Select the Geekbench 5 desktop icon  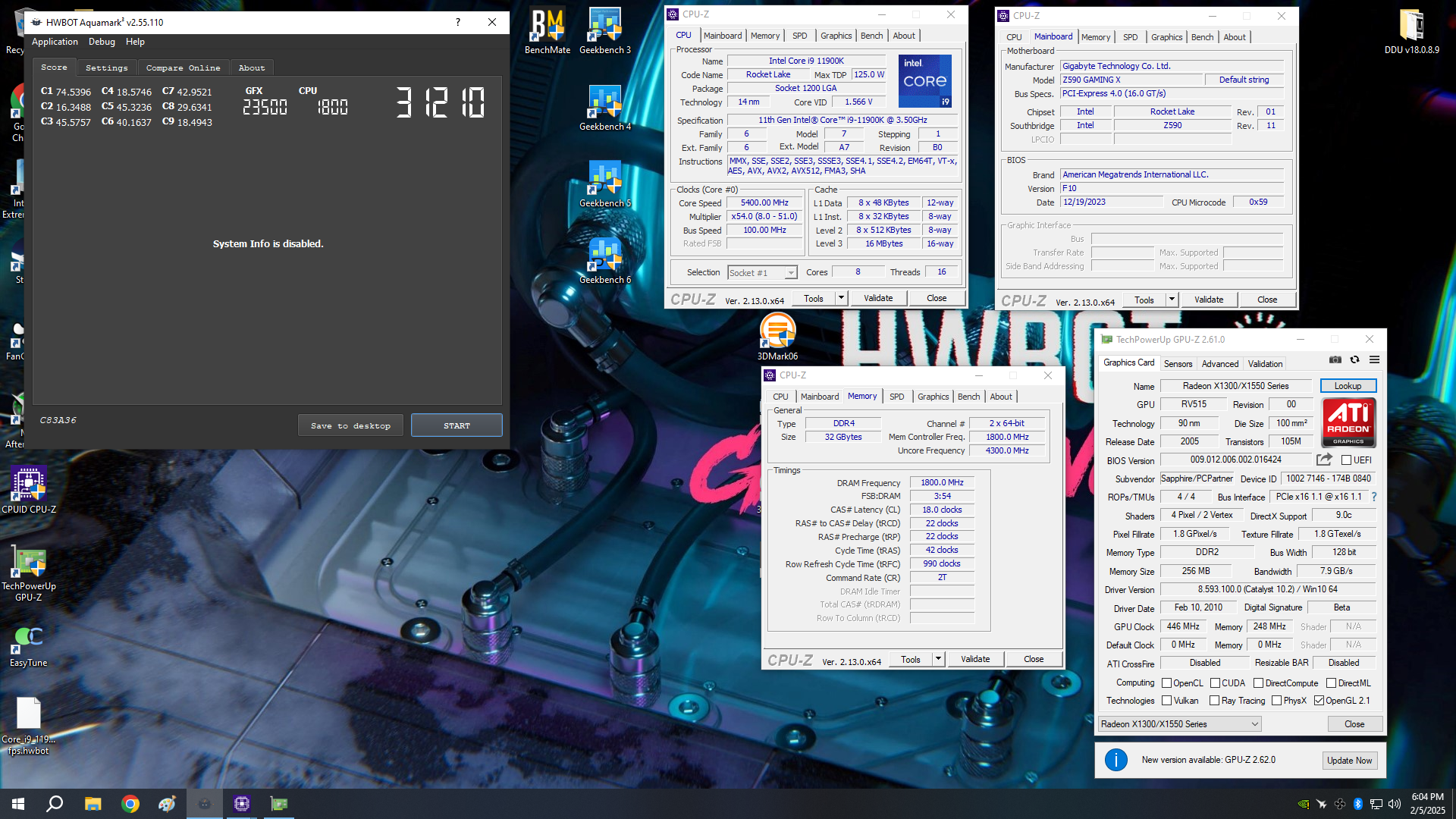click(605, 184)
